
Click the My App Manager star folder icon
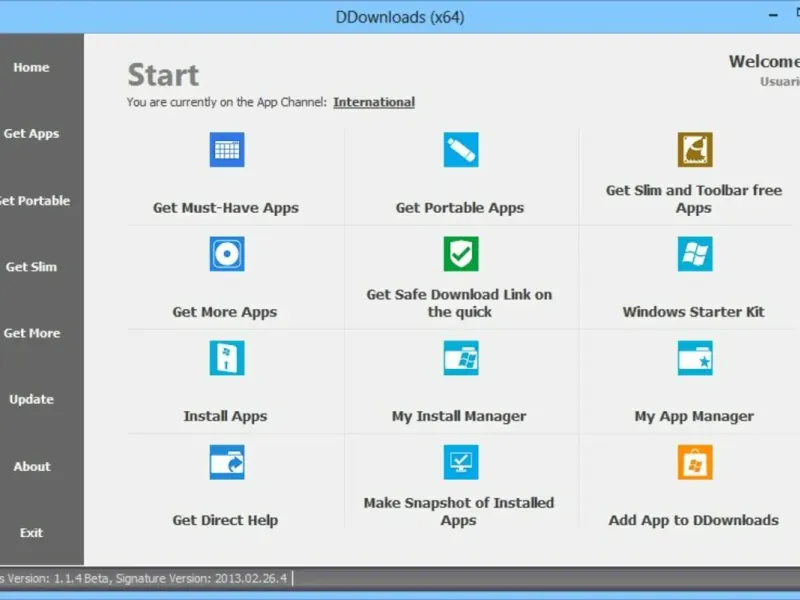click(x=694, y=358)
